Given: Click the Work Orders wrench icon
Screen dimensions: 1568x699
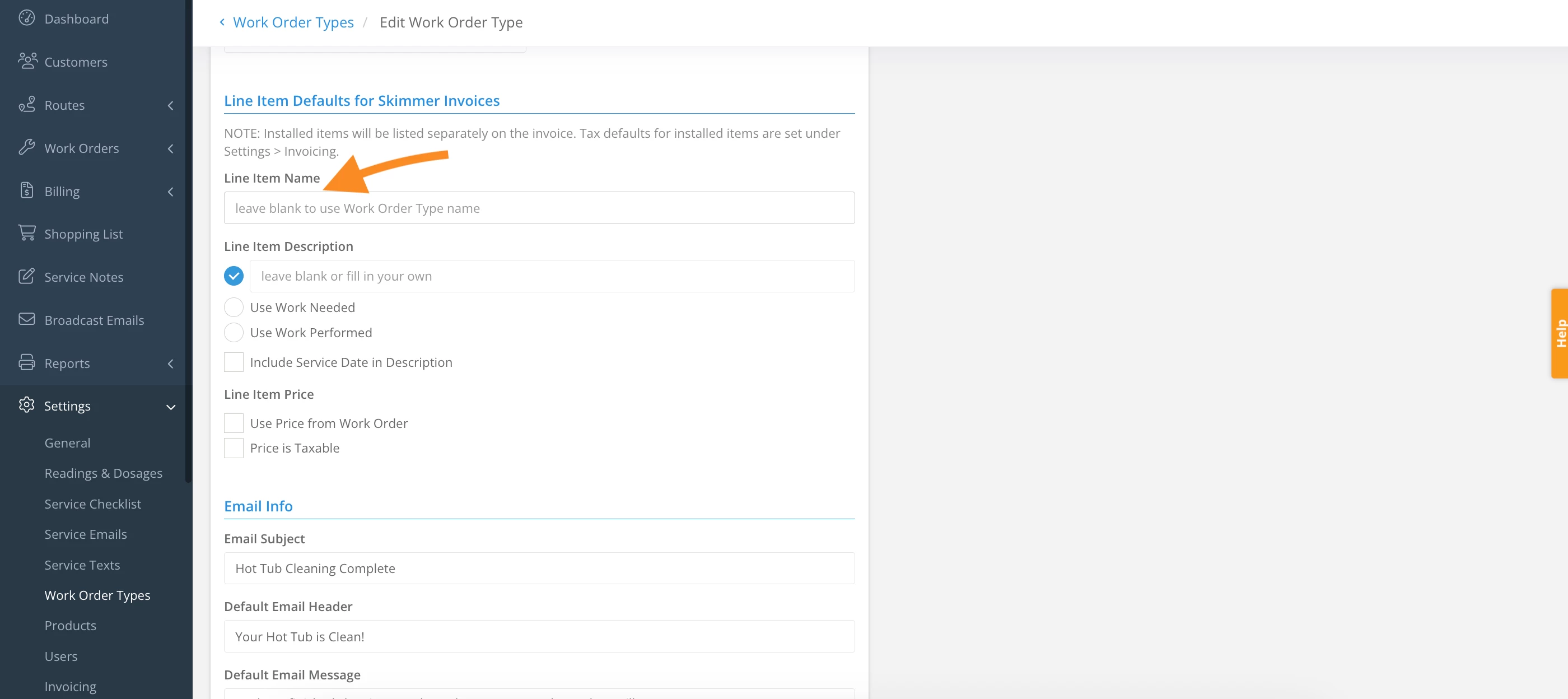Looking at the screenshot, I should 26,147.
